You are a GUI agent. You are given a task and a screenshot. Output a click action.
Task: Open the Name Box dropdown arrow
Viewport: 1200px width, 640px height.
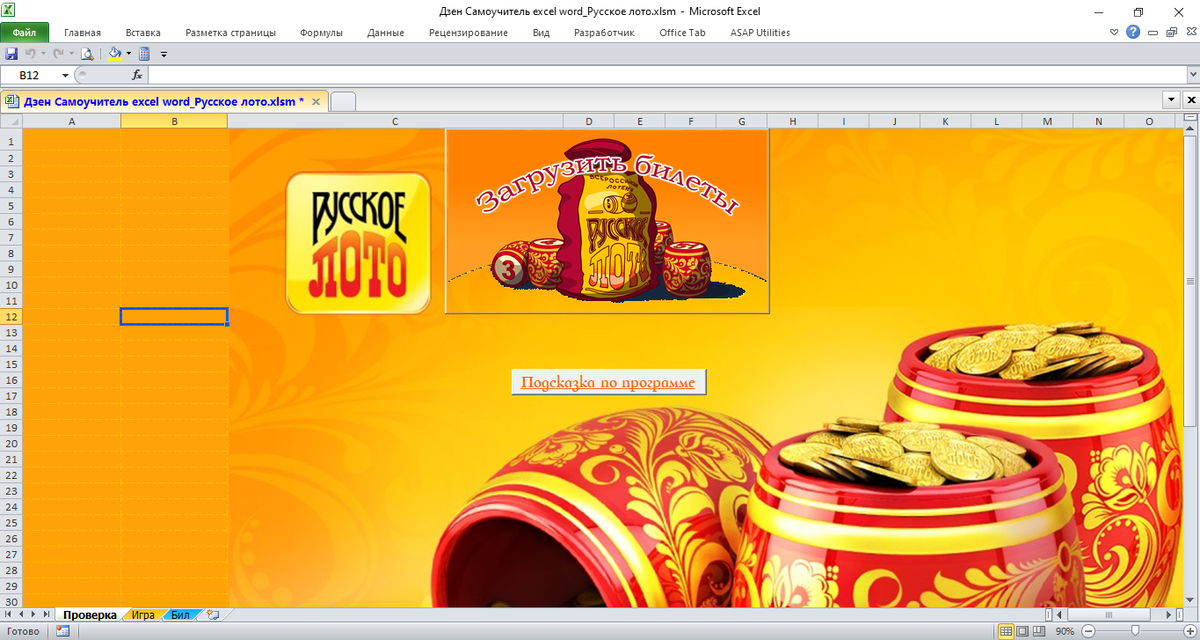tap(66, 75)
